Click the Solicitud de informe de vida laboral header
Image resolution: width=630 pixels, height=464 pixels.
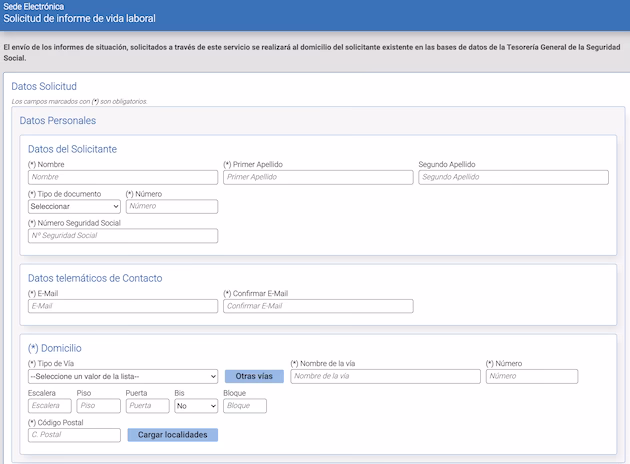80,19
